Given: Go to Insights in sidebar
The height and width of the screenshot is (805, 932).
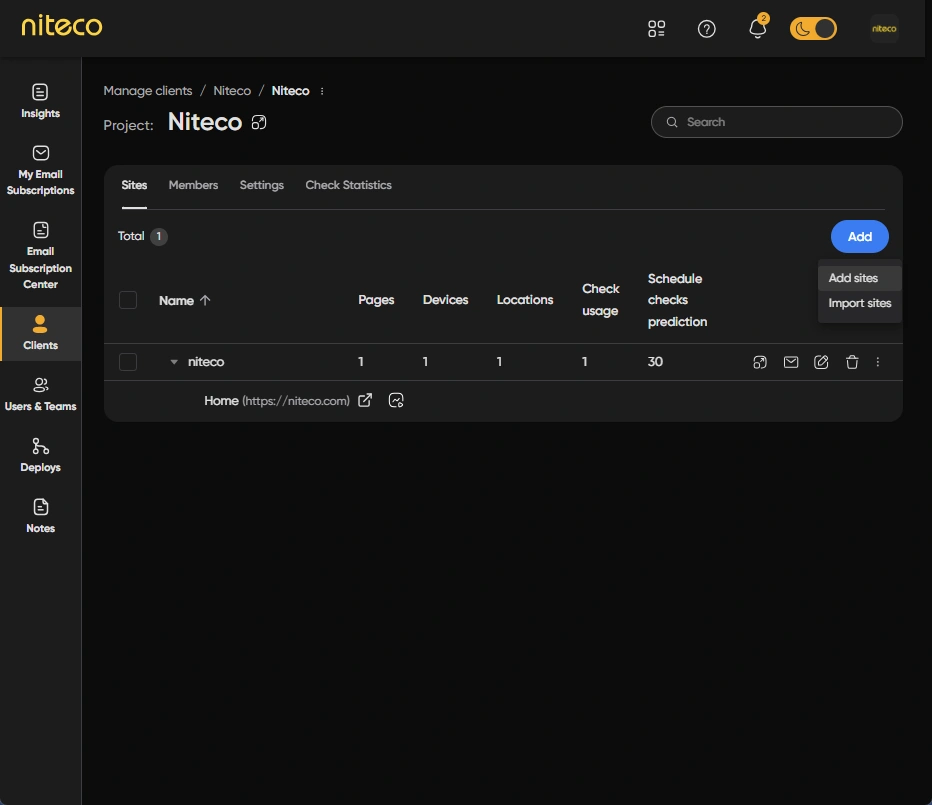Looking at the screenshot, I should [40, 101].
